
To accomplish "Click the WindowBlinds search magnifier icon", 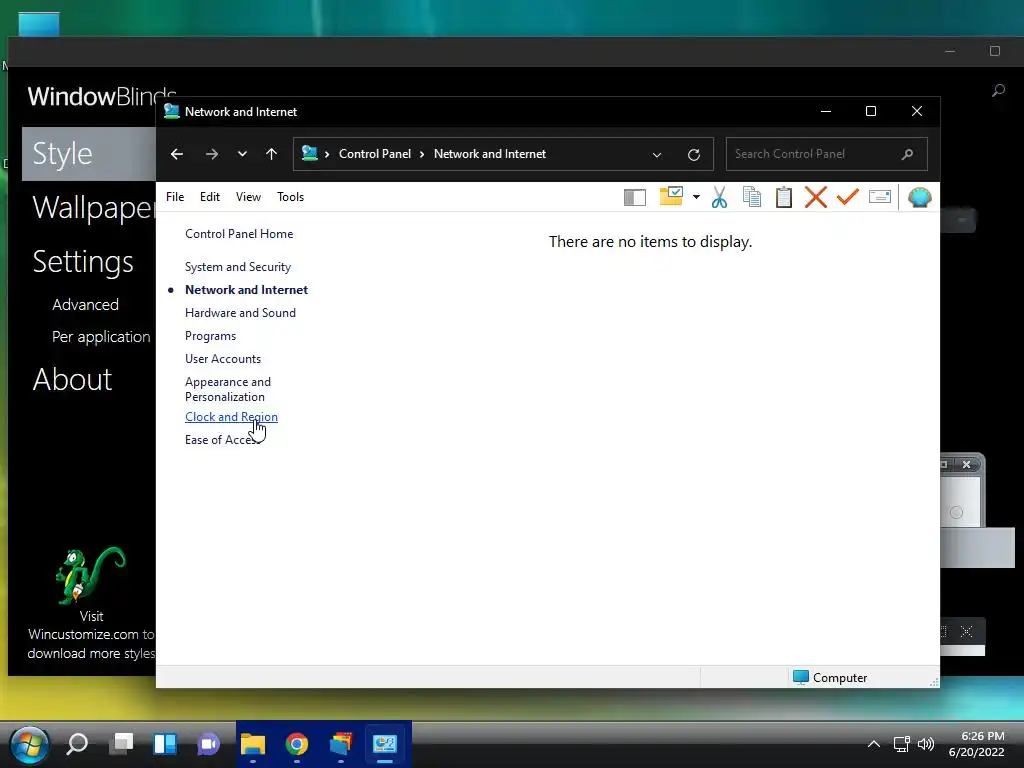I will 998,90.
